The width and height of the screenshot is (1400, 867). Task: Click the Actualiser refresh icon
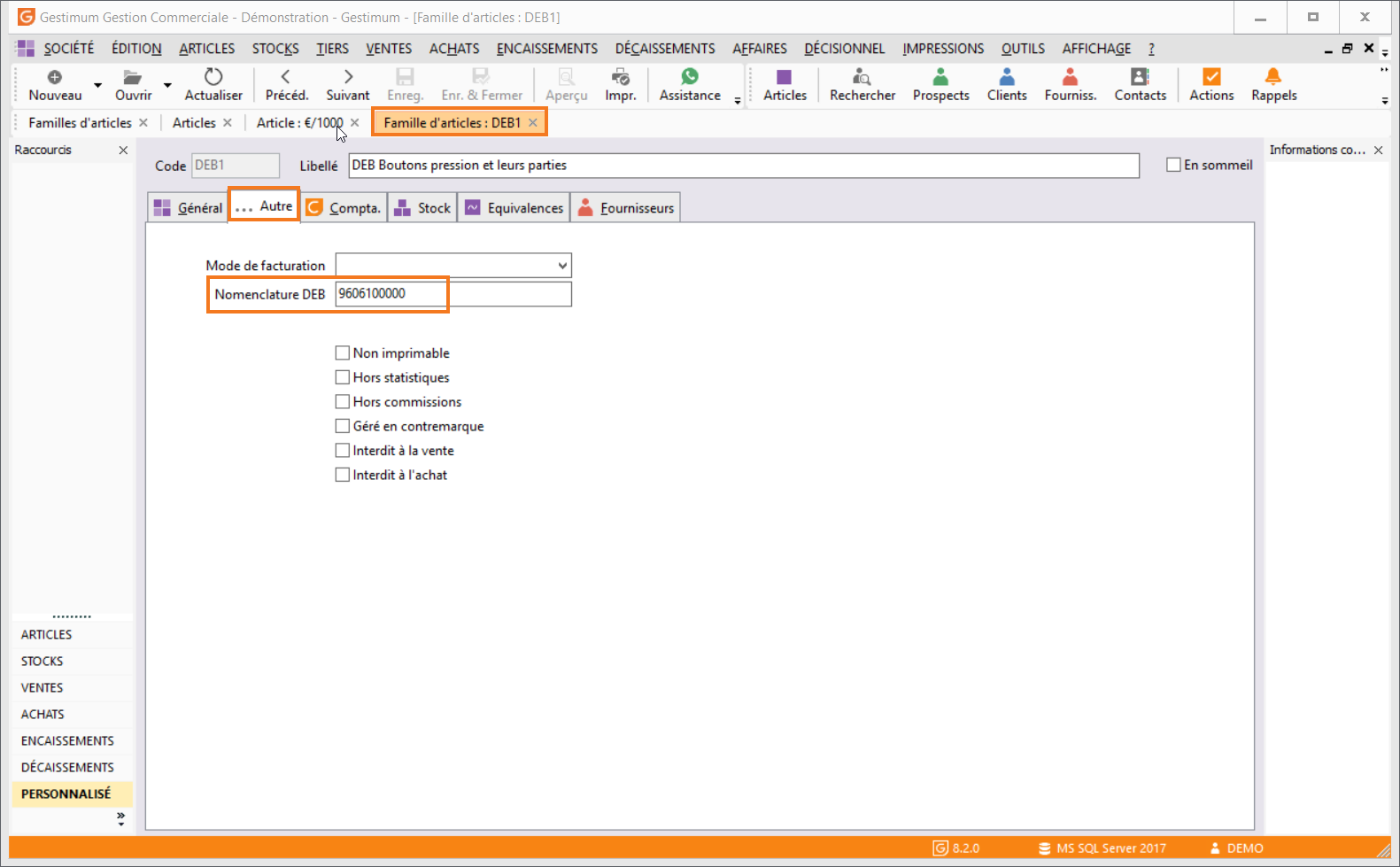[213, 77]
